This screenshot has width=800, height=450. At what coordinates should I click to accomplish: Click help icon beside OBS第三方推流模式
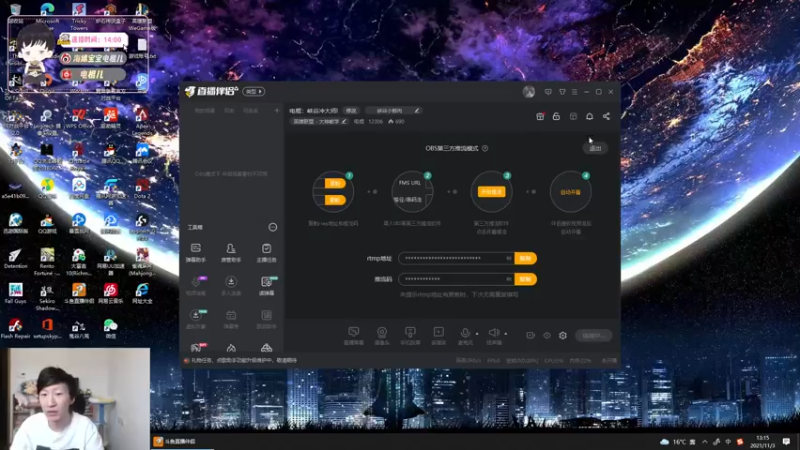485,148
